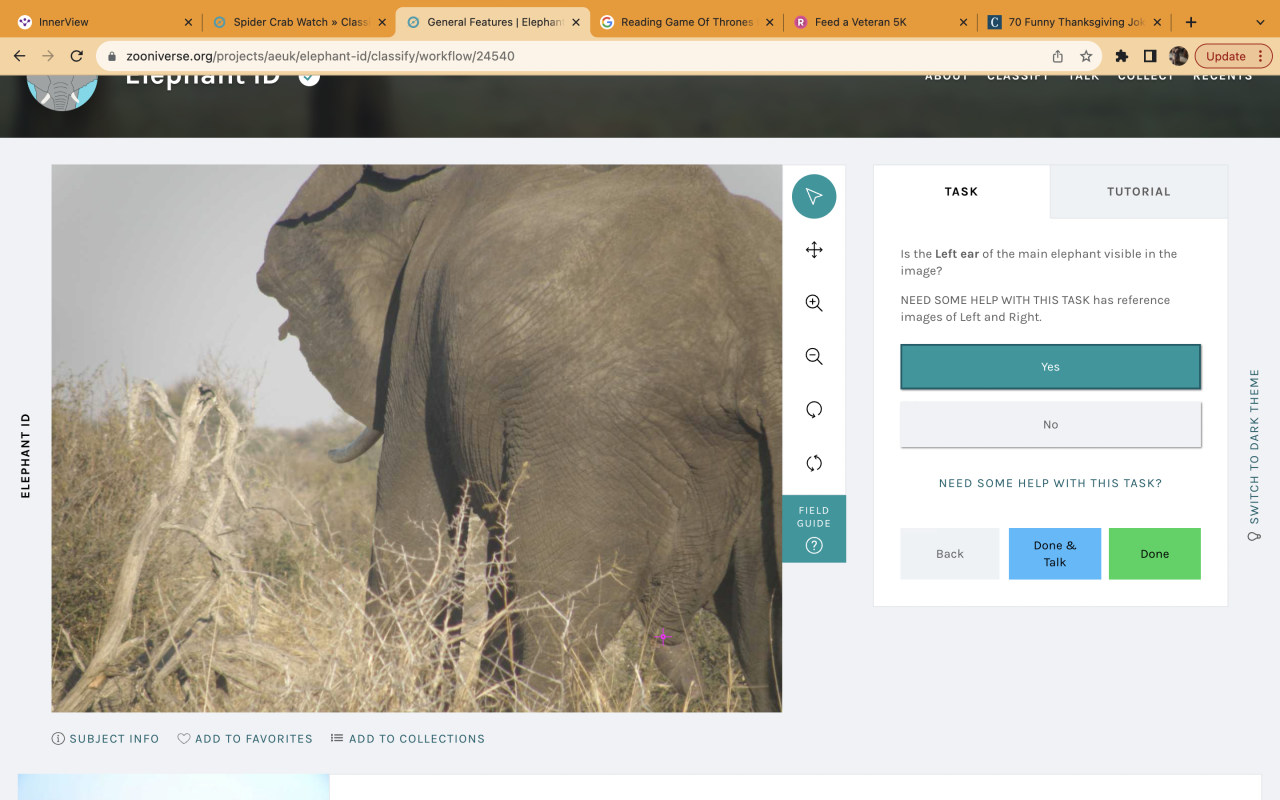Add this subject to favorites

coord(245,739)
